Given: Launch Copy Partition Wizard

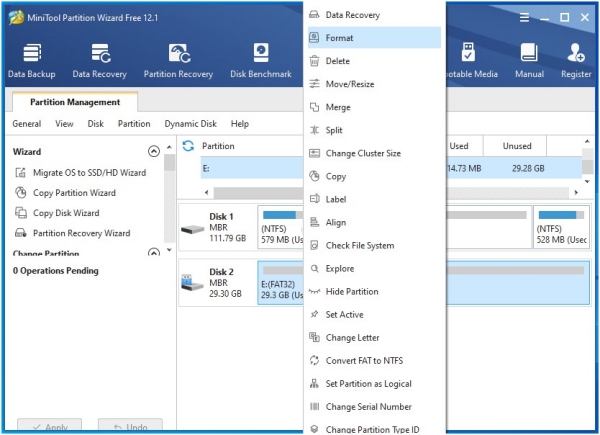Looking at the screenshot, I should 65,192.
